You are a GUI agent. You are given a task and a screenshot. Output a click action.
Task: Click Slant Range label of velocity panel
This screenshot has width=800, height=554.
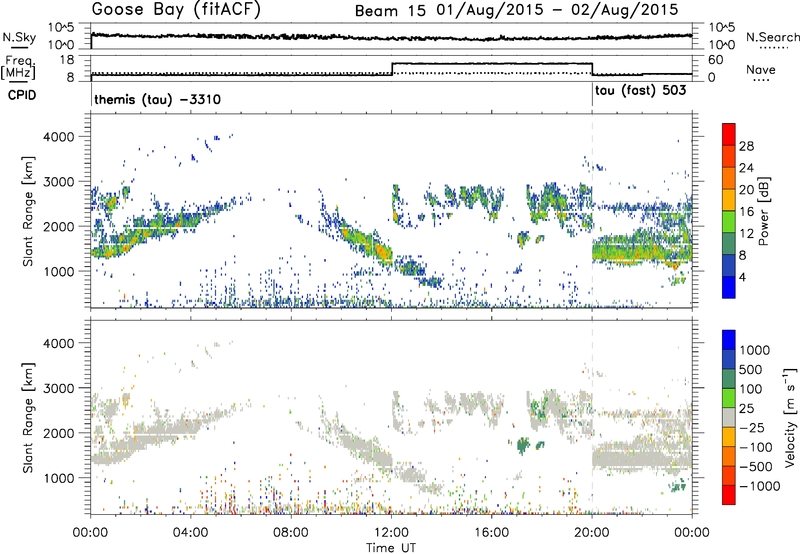point(28,417)
